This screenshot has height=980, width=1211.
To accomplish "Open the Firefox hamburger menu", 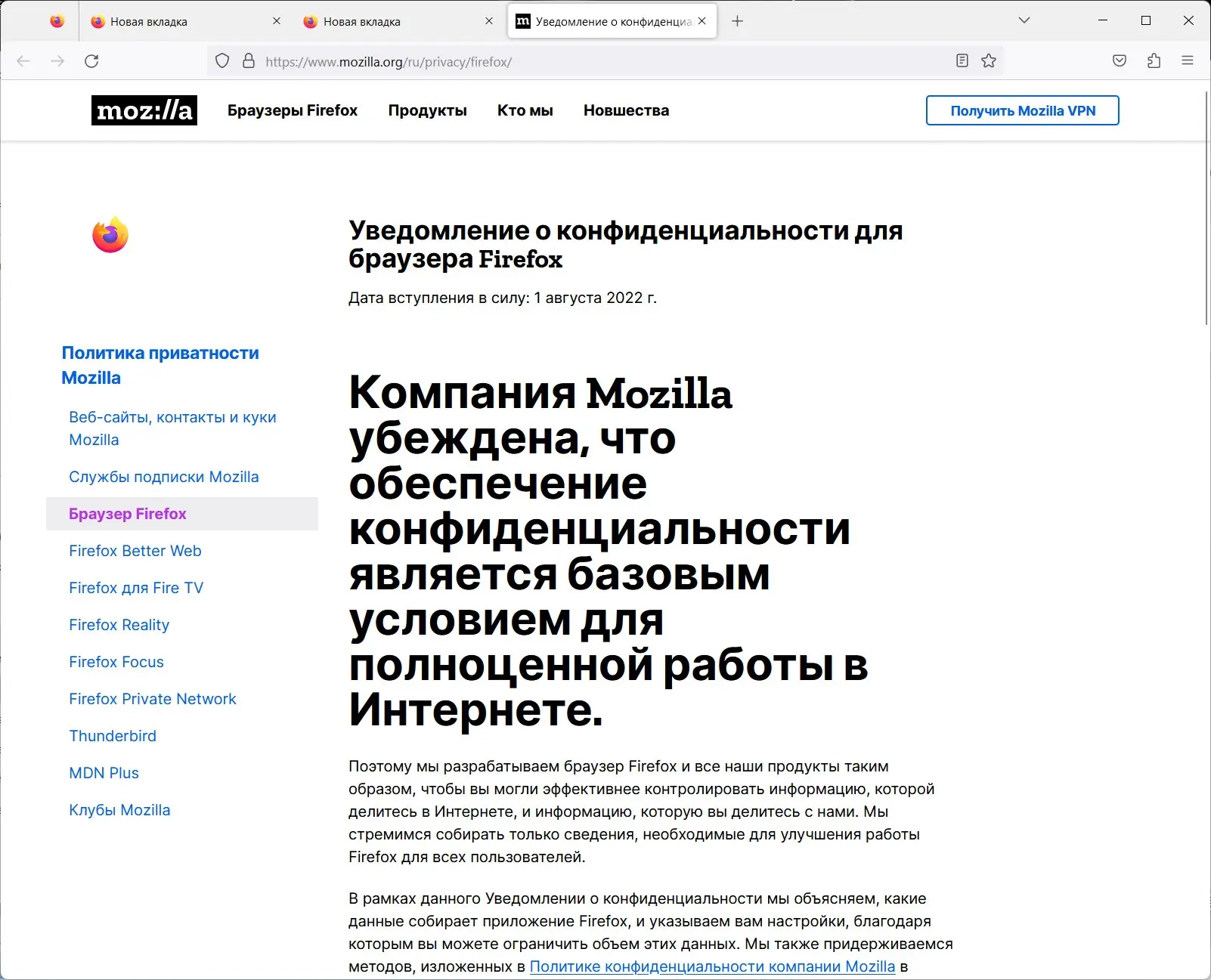I will pos(1187,60).
